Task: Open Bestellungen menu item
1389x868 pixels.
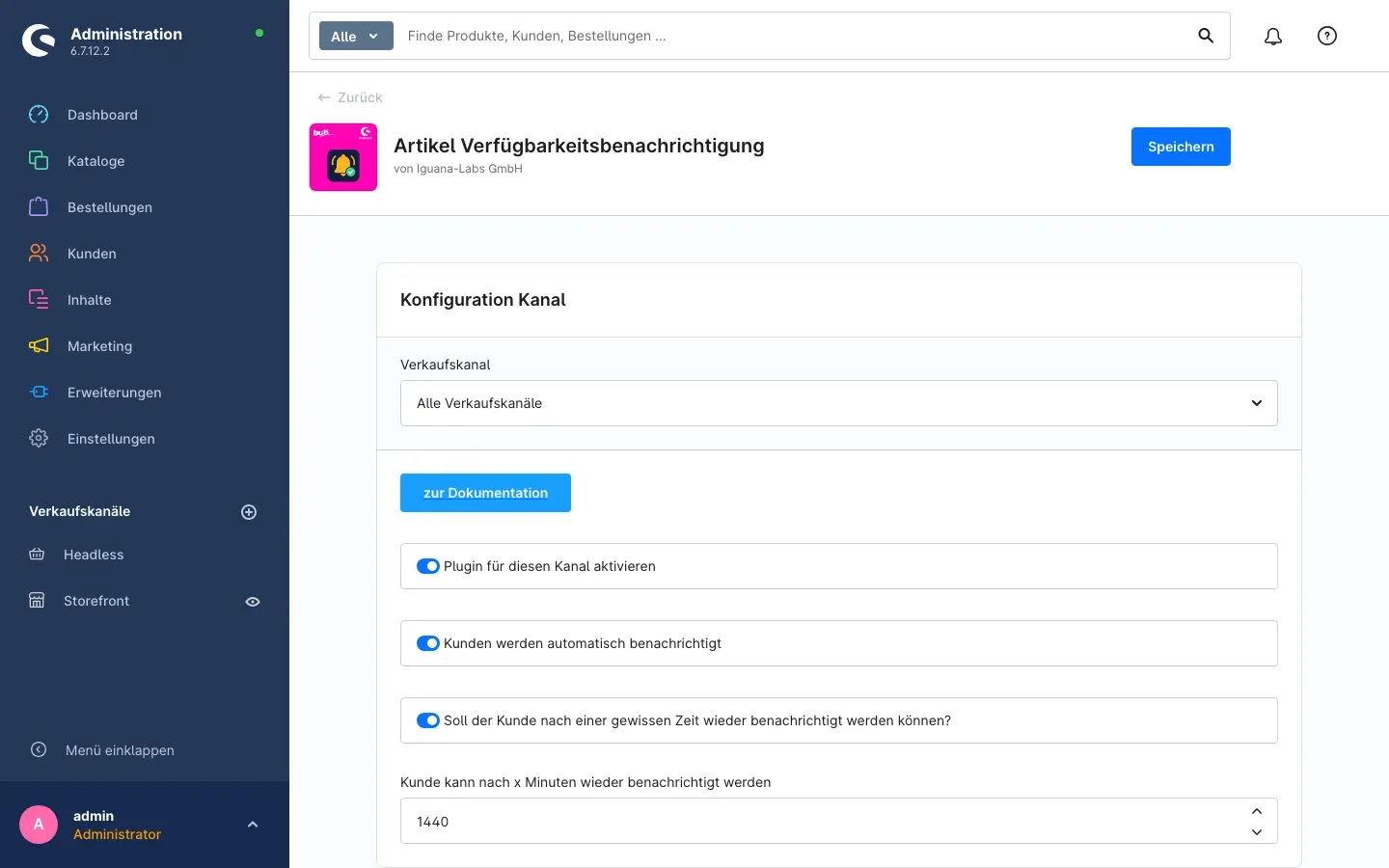Action: point(110,207)
